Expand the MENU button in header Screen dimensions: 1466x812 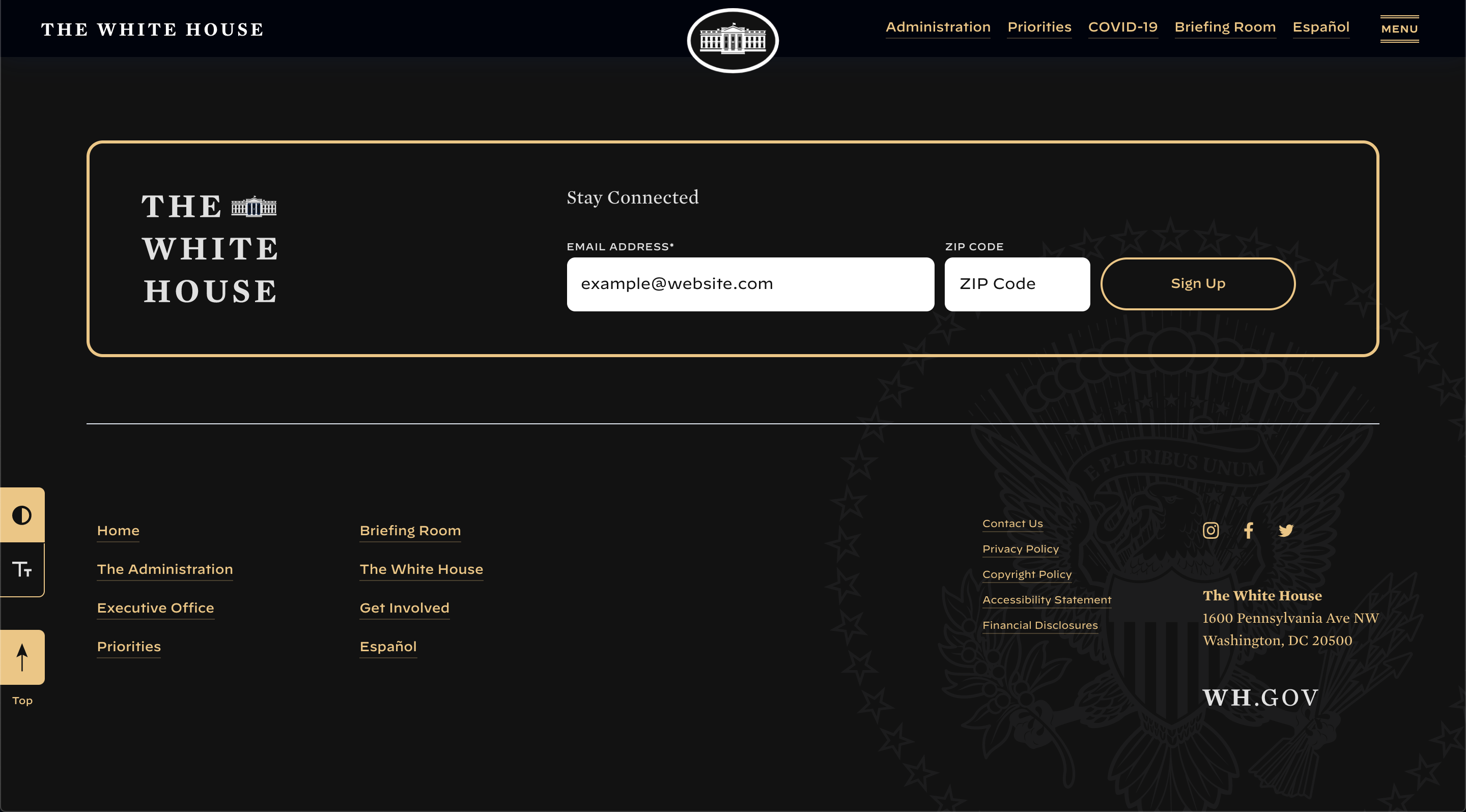[x=1399, y=28]
